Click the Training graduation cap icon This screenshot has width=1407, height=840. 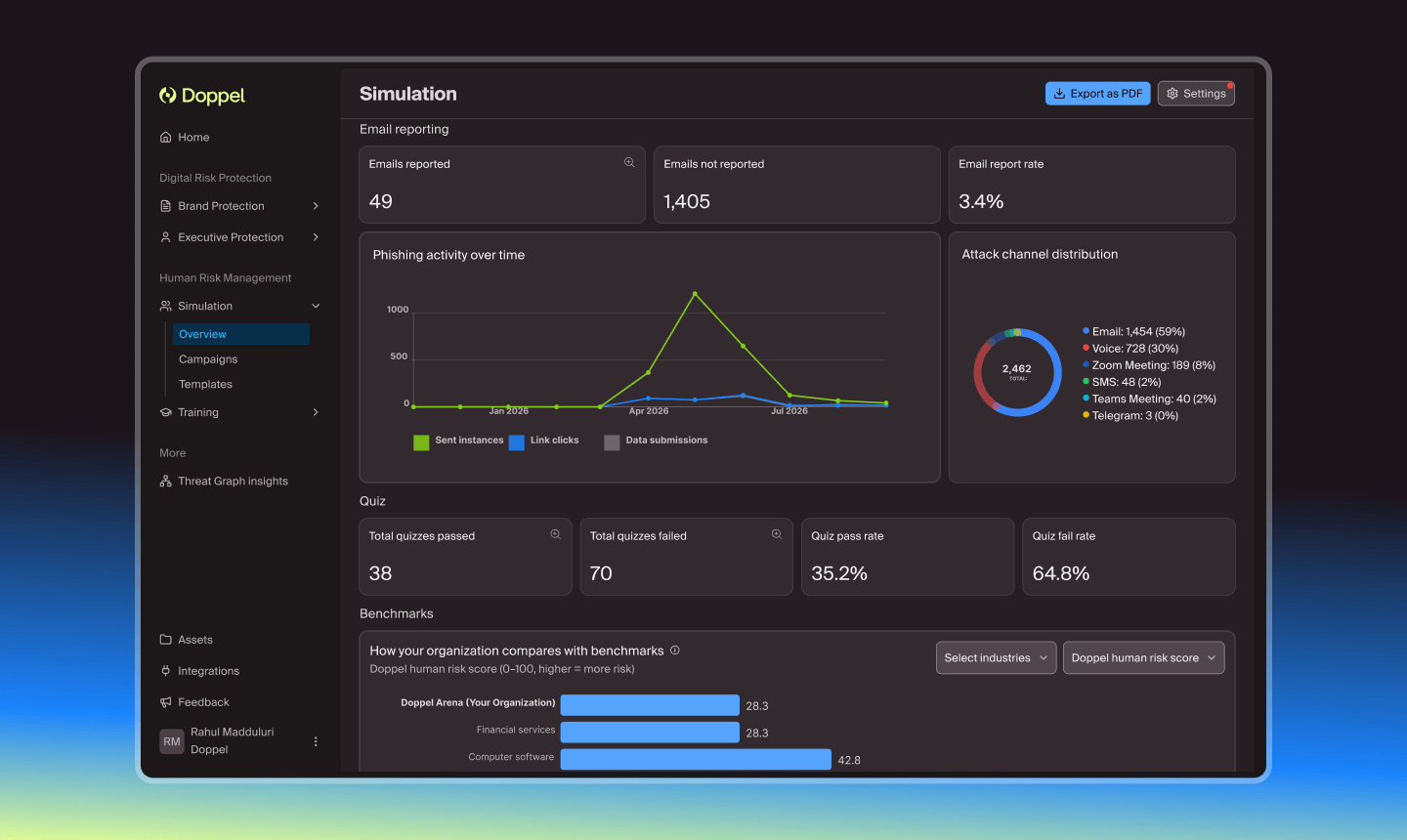(166, 412)
